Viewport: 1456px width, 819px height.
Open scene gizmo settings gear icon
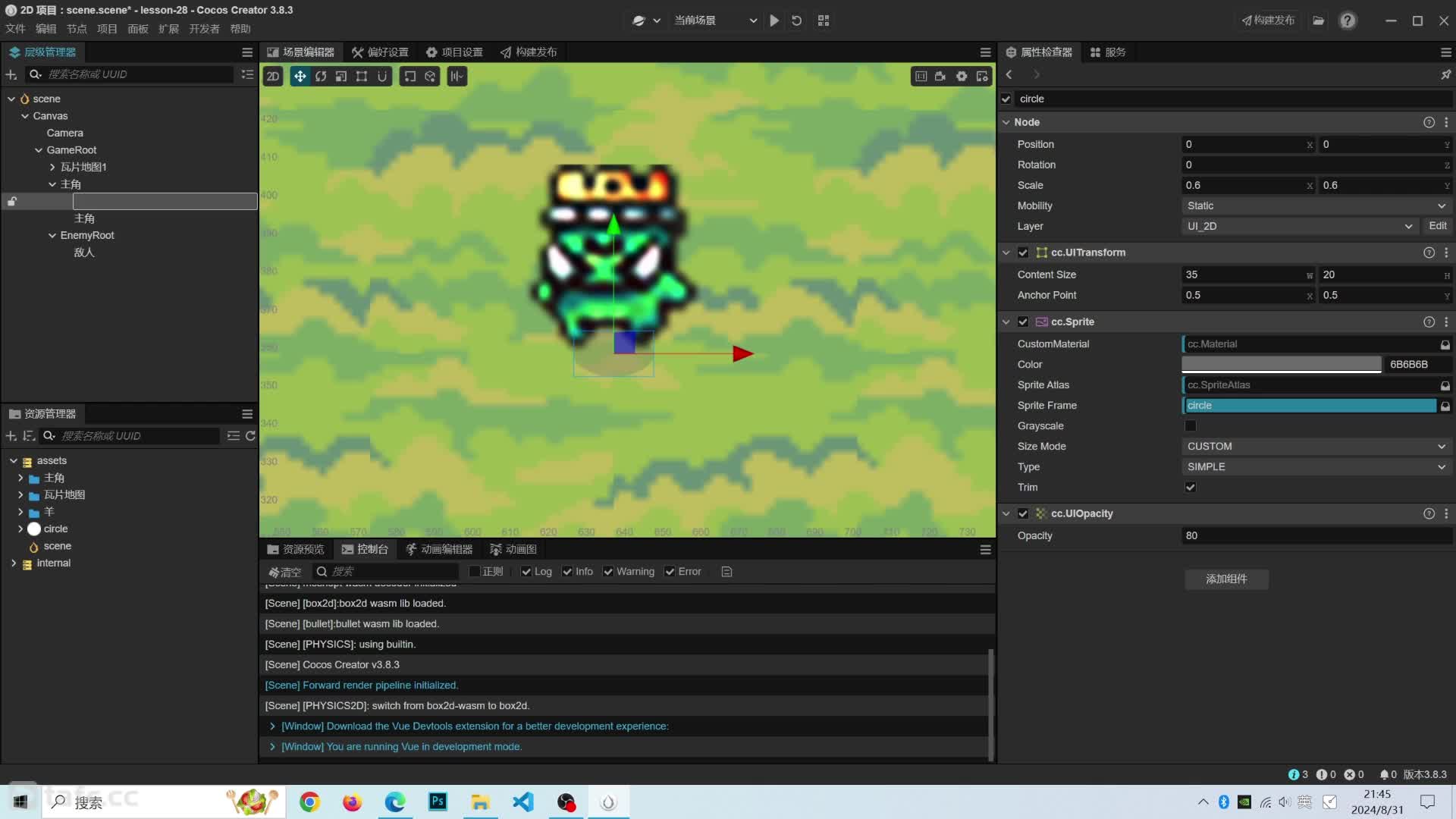962,76
